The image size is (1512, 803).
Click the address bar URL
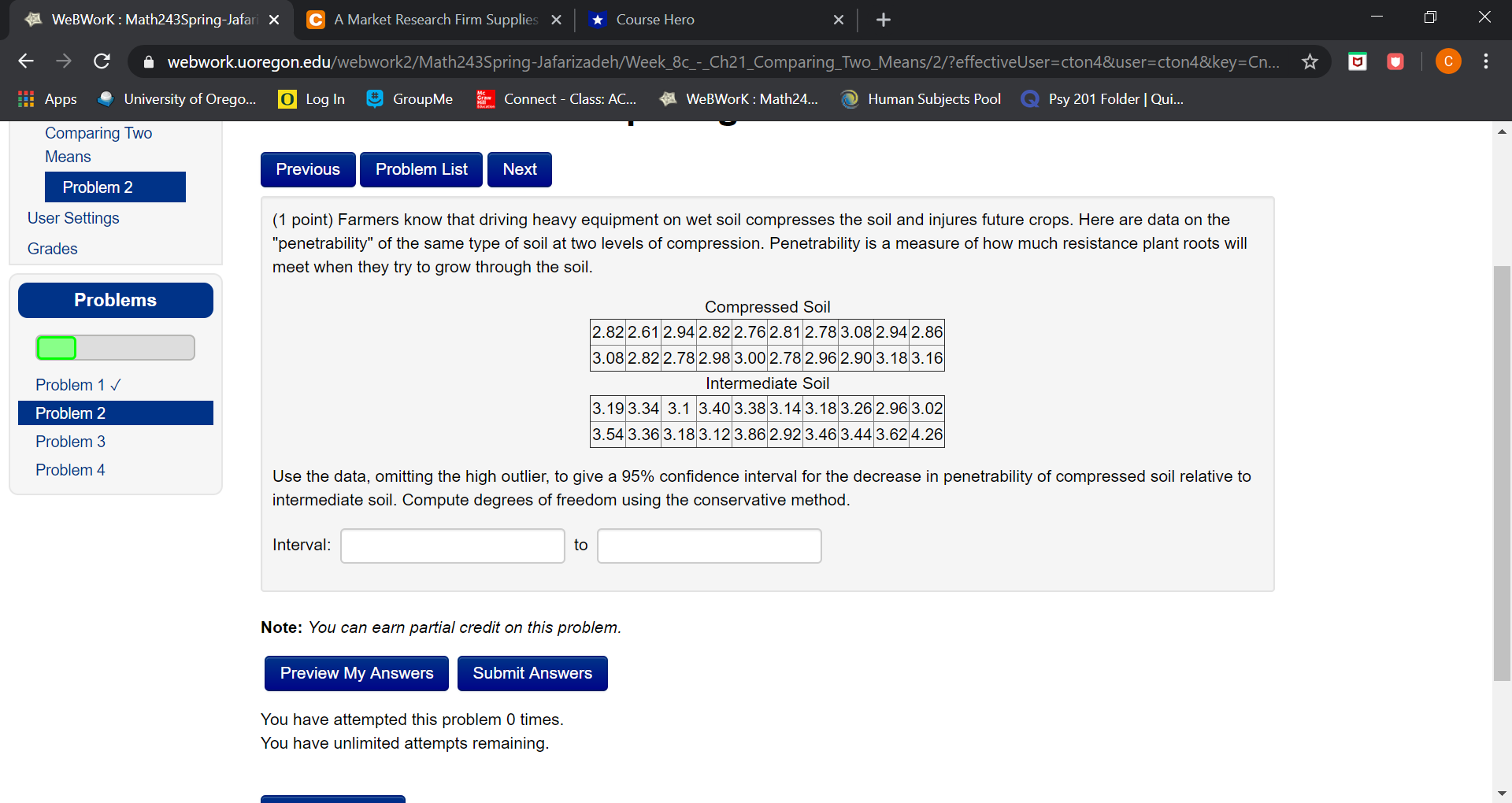tap(723, 61)
